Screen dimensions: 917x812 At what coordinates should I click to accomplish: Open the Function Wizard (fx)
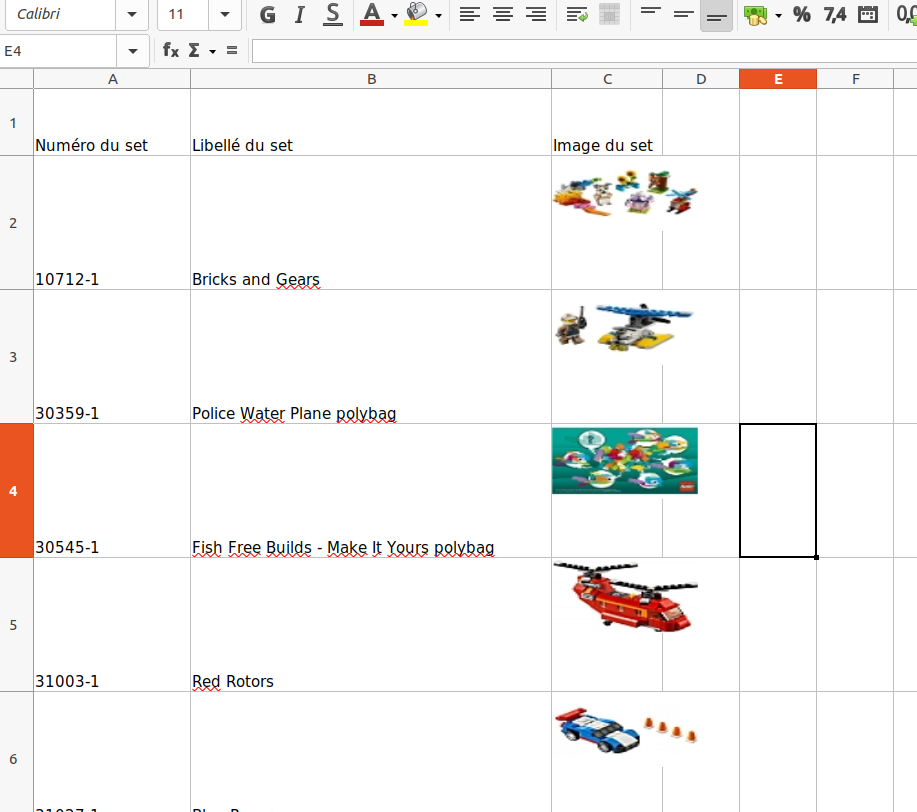coord(171,51)
